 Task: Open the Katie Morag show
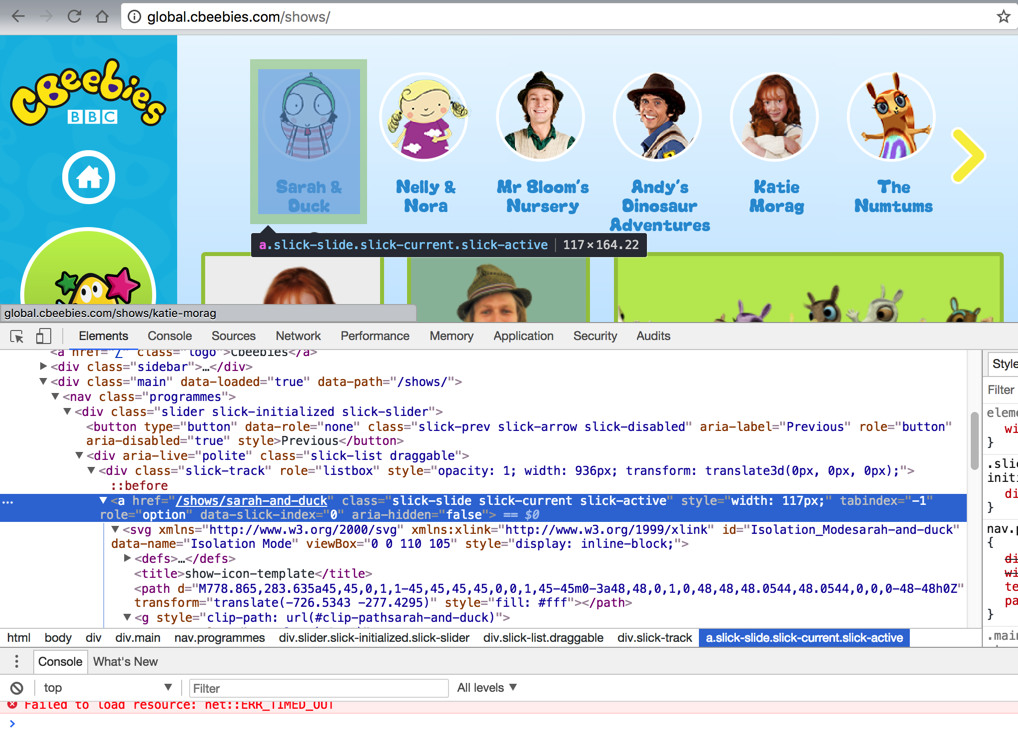776,143
